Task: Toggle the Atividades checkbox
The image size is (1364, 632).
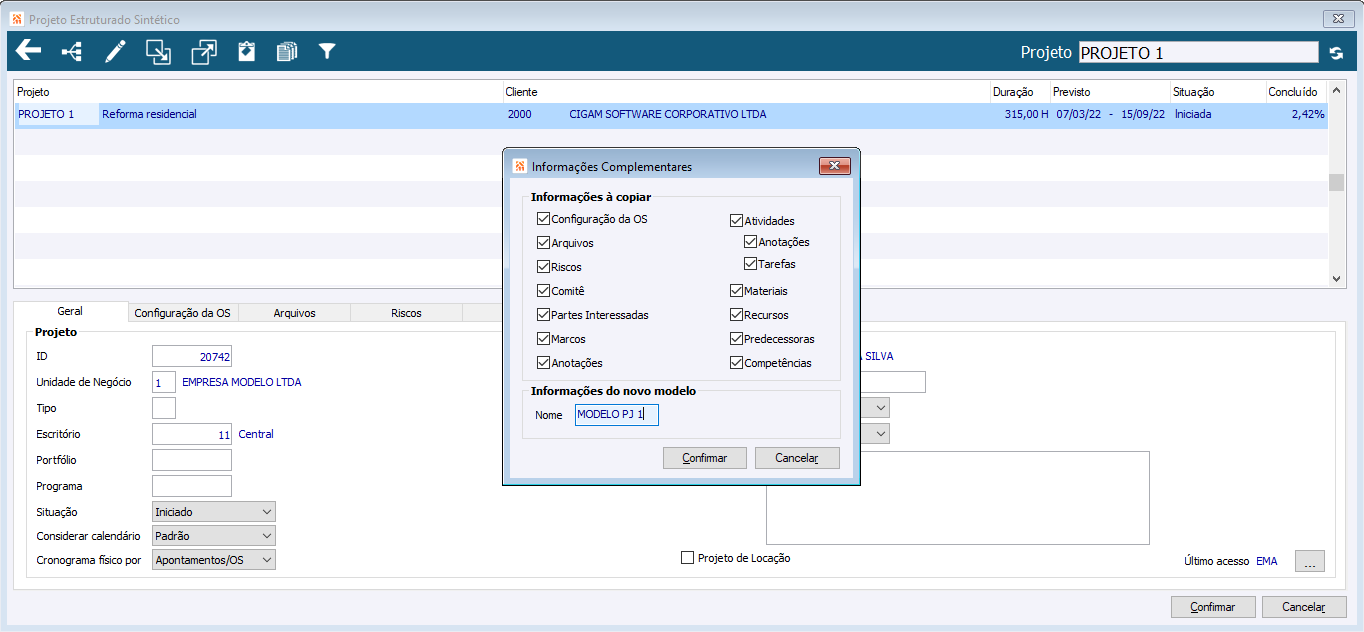Action: 736,220
